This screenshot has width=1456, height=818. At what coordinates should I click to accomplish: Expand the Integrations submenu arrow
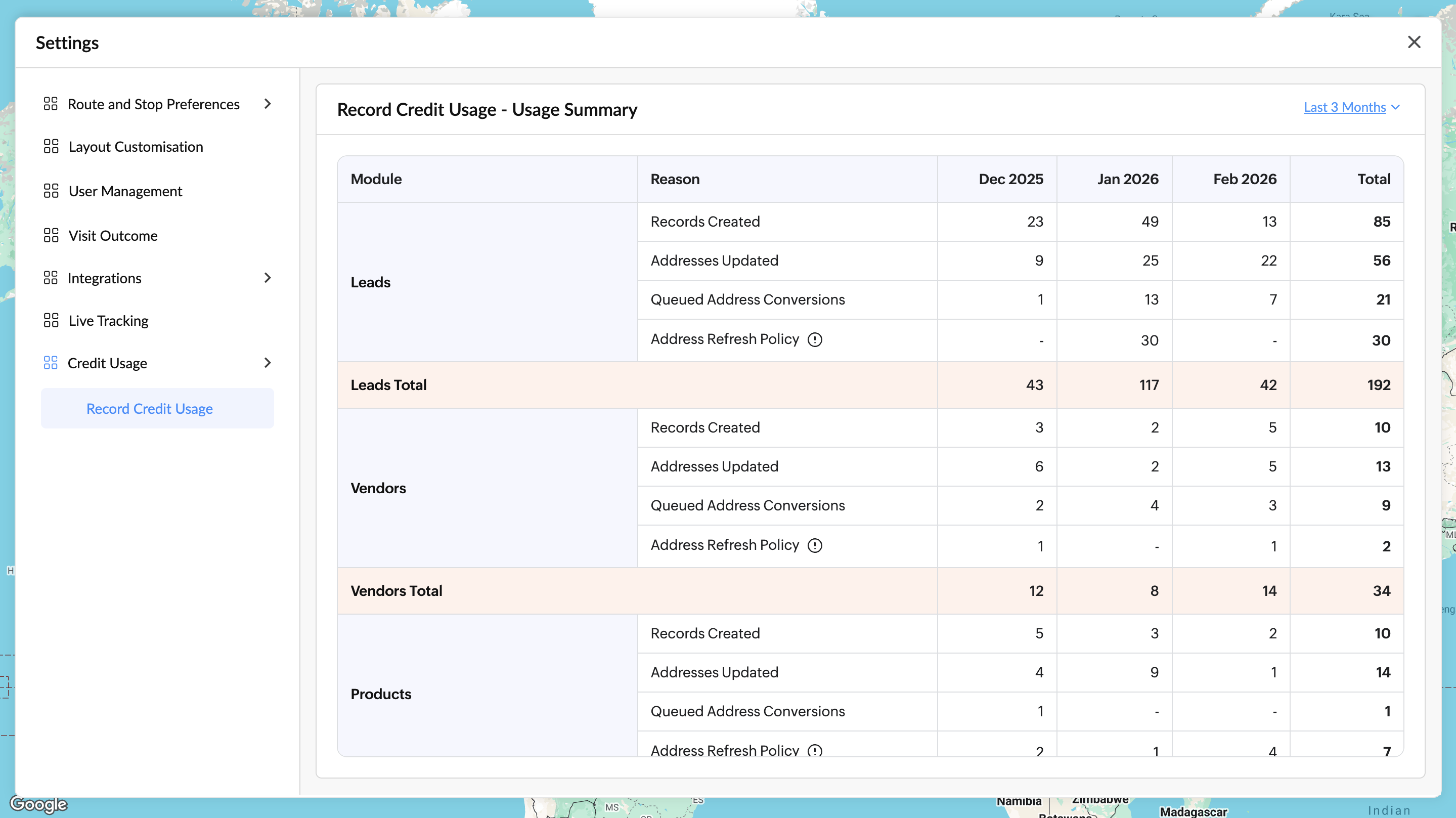[268, 278]
